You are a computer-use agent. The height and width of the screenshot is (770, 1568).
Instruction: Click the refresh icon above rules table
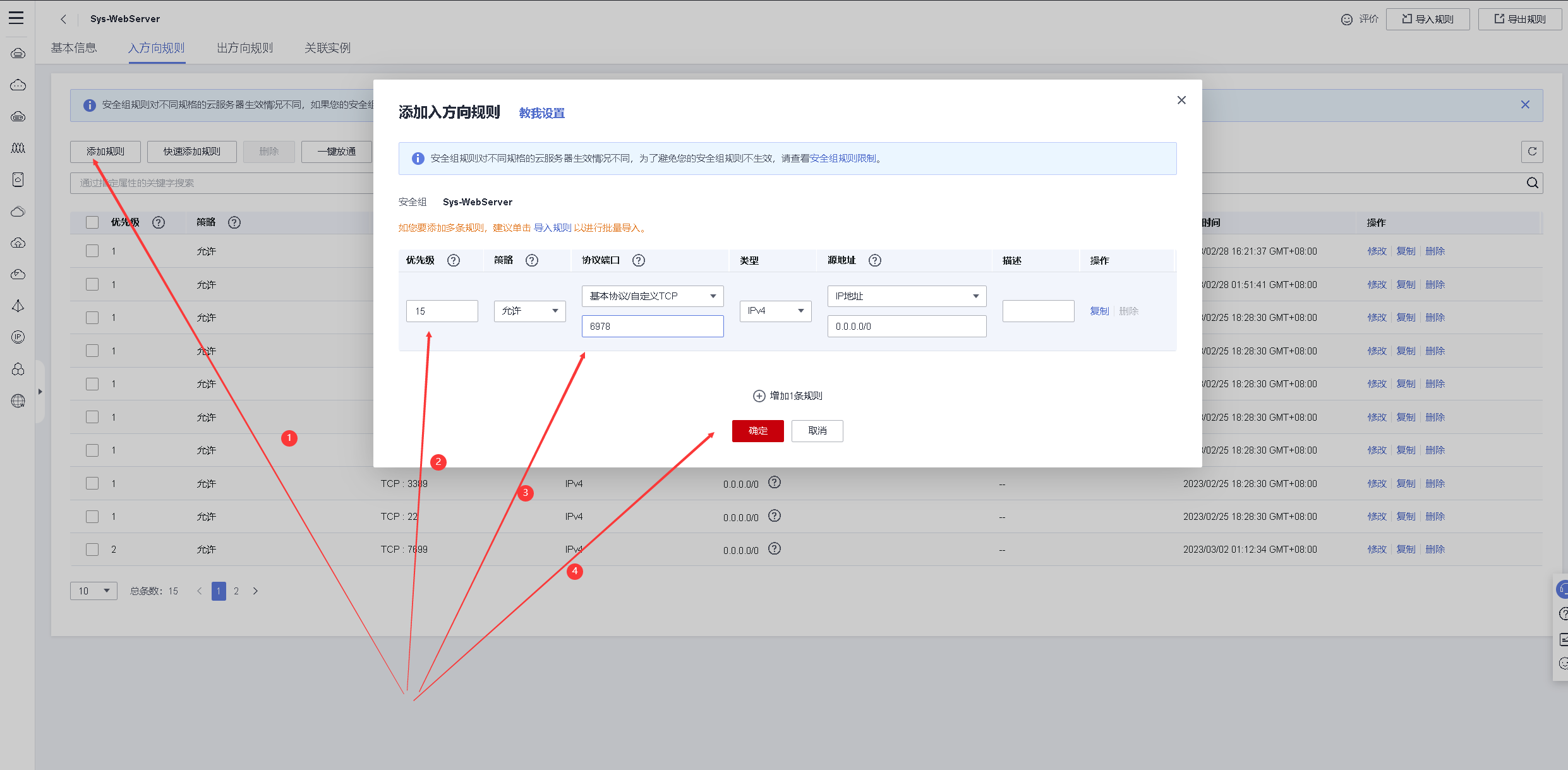click(x=1532, y=152)
